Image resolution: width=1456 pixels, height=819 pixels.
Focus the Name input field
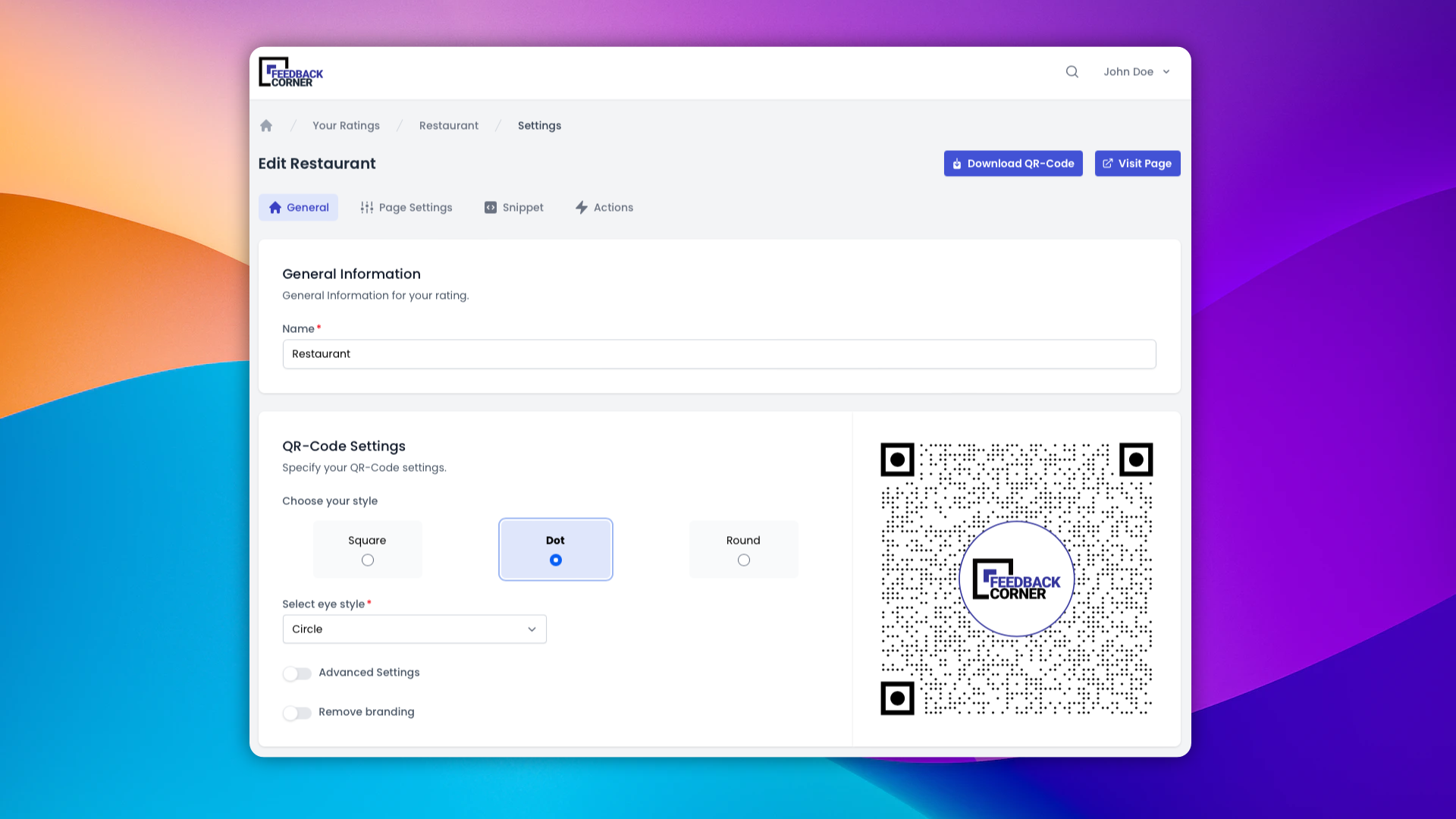(x=719, y=354)
